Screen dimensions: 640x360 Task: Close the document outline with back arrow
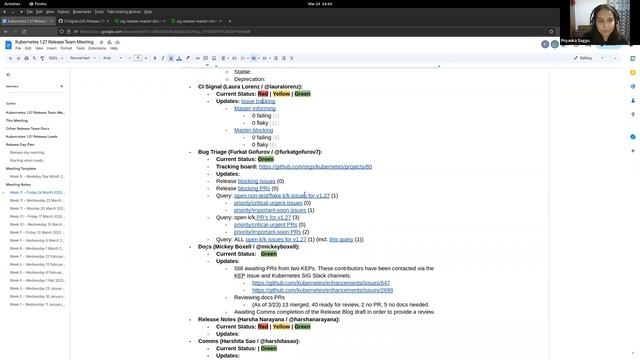9,75
